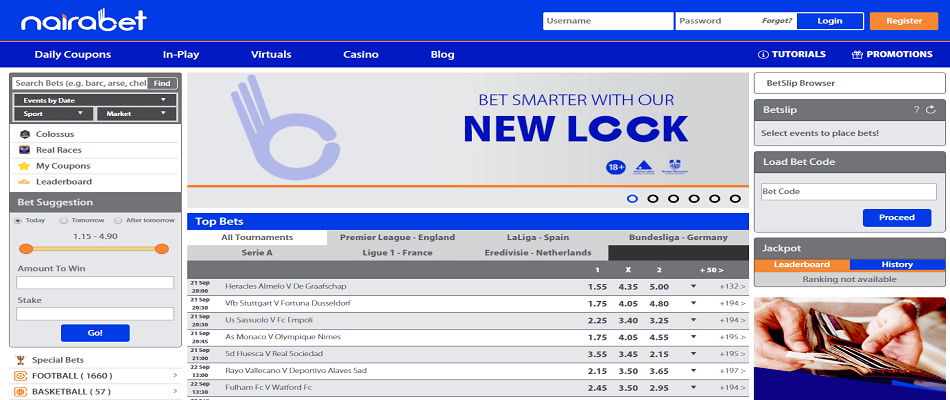
Task: Open the Sport dropdown
Action: click(54, 114)
